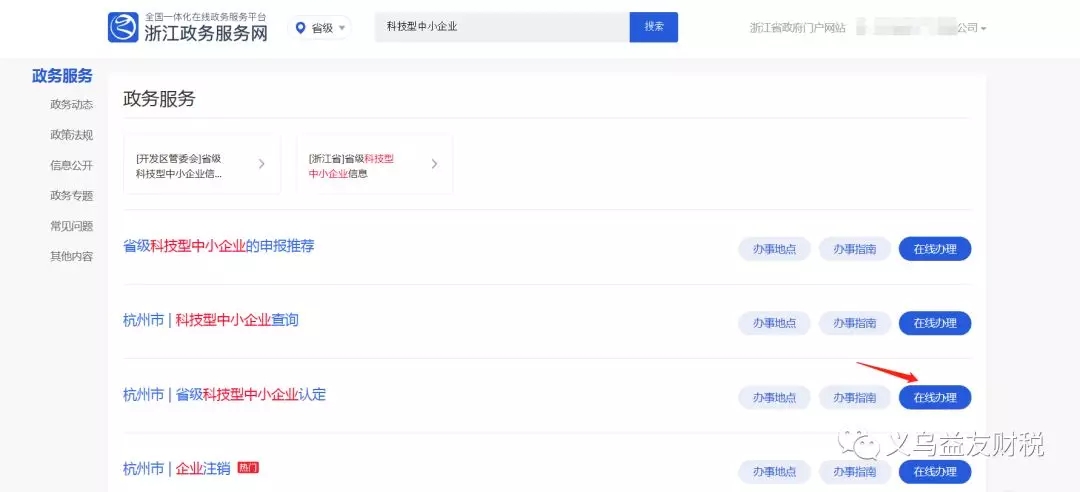1080x492 pixels.
Task: Click 办事地点 for 杭州市科技型中小企业查询
Action: (x=774, y=323)
